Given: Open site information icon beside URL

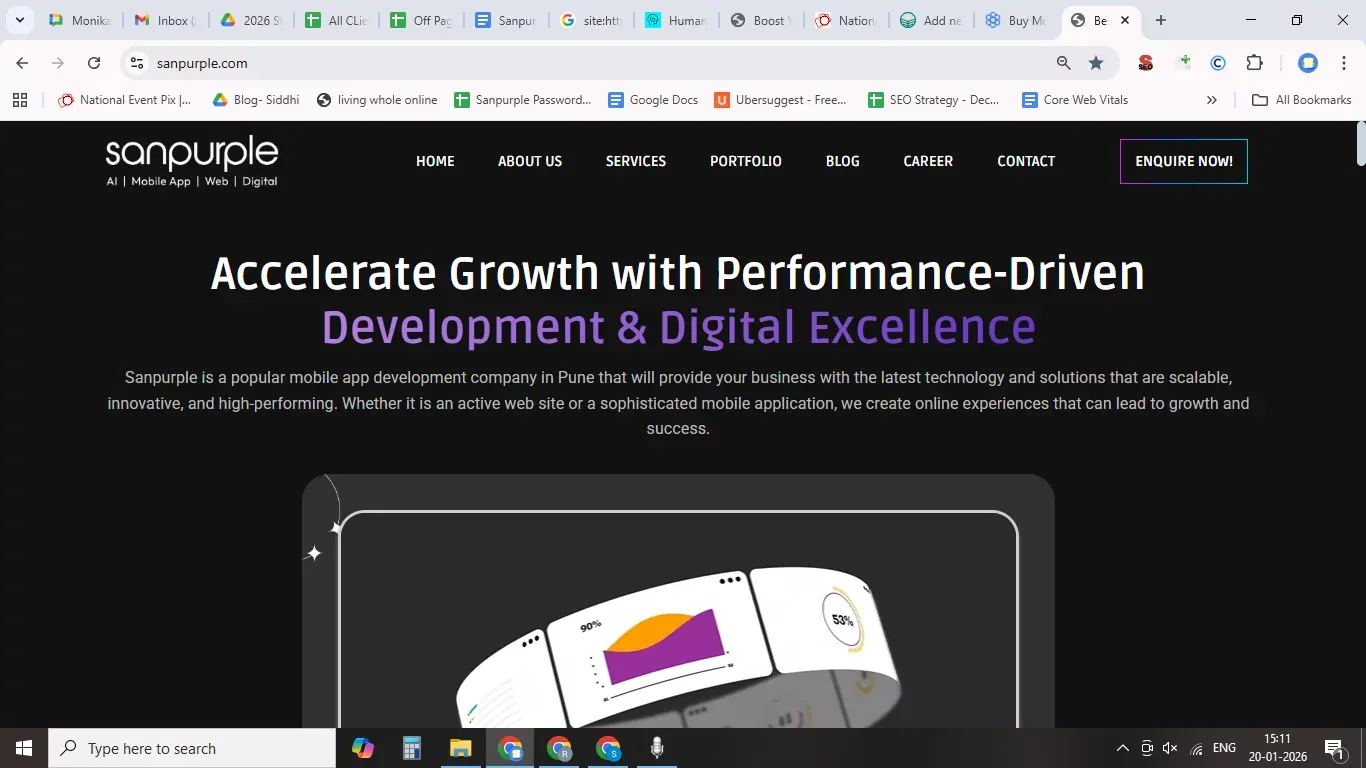Looking at the screenshot, I should (x=137, y=63).
